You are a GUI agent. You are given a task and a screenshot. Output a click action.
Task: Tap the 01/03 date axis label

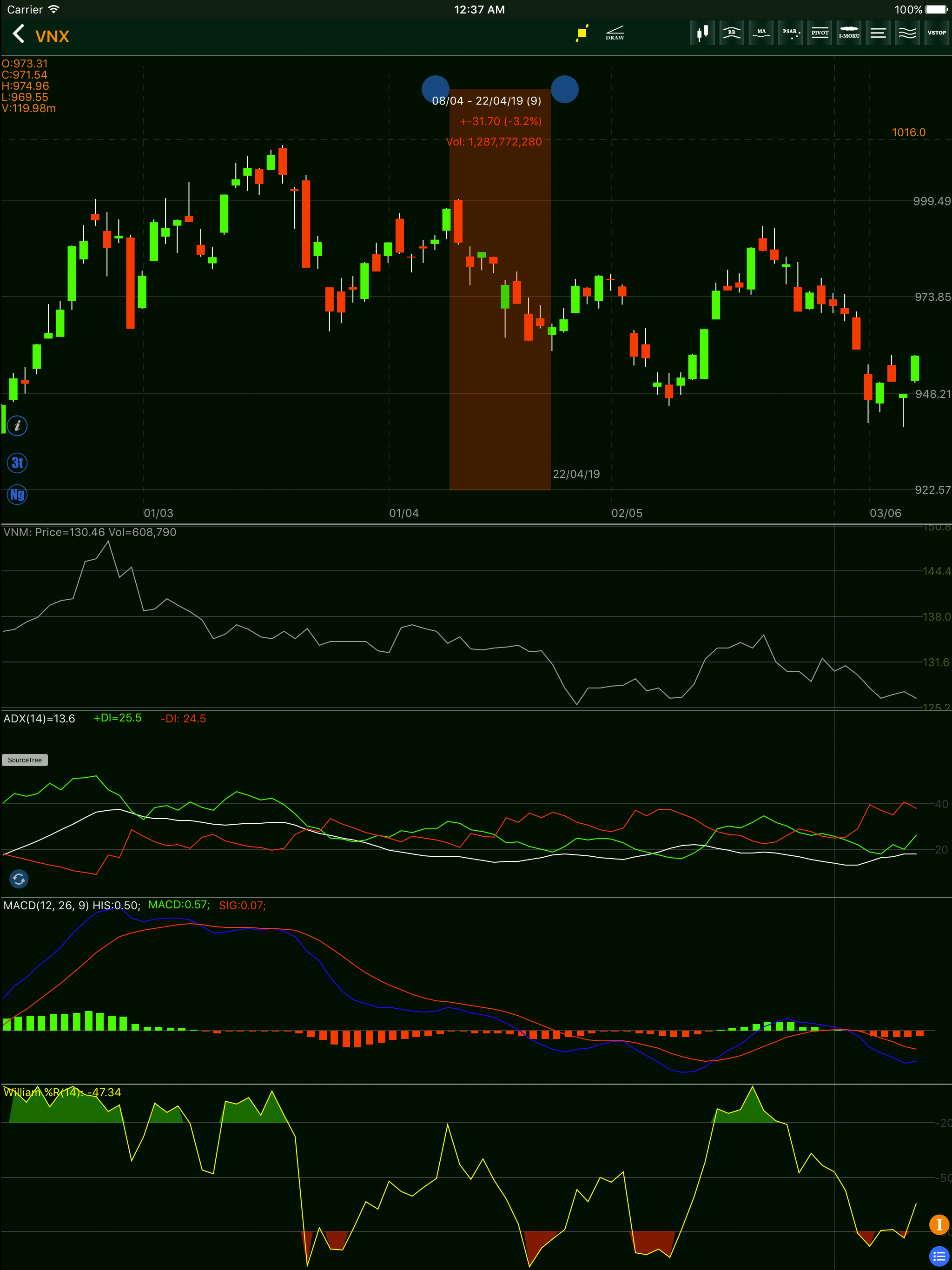pos(158,513)
